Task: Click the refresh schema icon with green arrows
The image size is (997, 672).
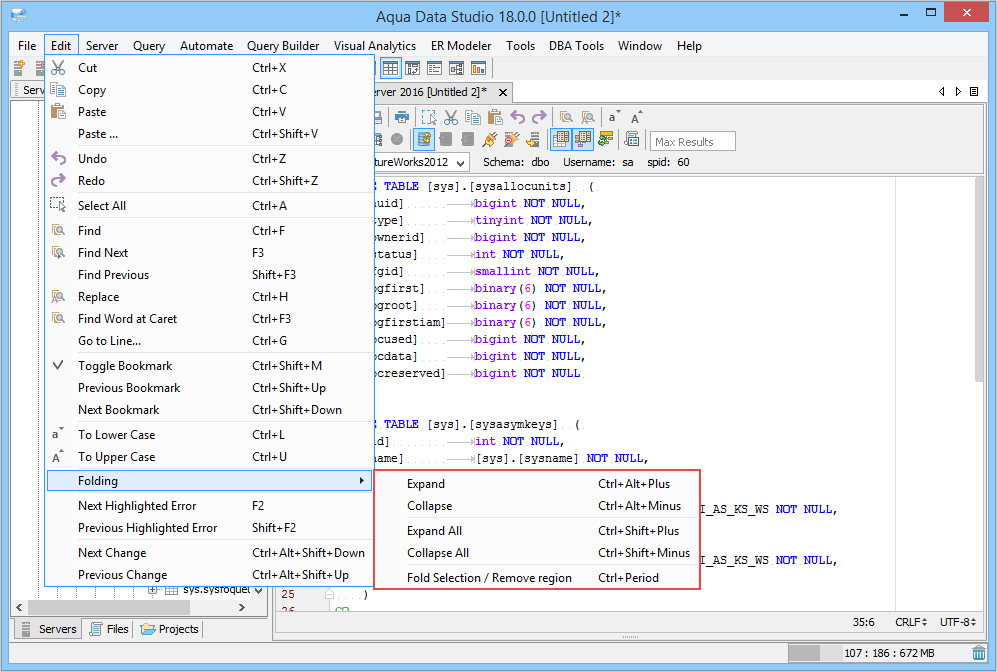Action: (x=606, y=139)
